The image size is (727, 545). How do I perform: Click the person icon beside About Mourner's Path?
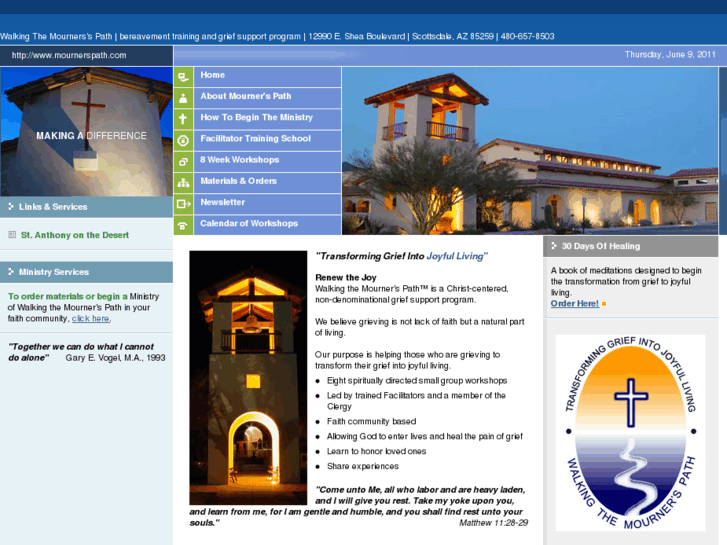(x=184, y=98)
